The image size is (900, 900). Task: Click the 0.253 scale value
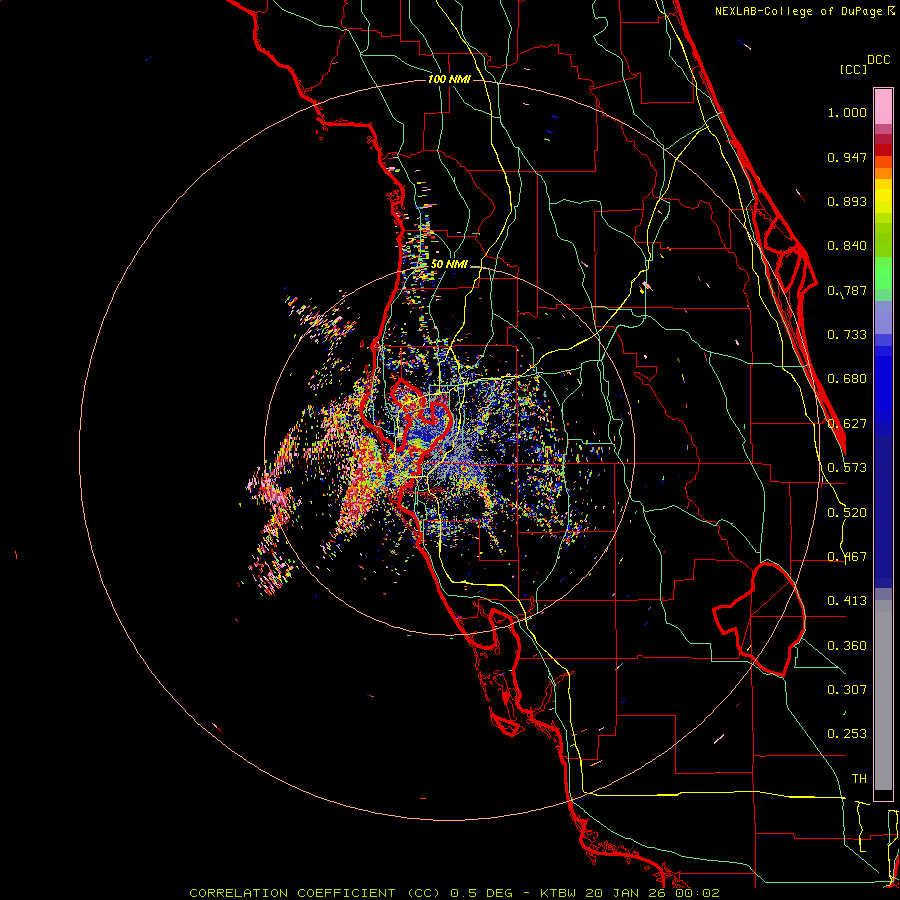(x=847, y=734)
